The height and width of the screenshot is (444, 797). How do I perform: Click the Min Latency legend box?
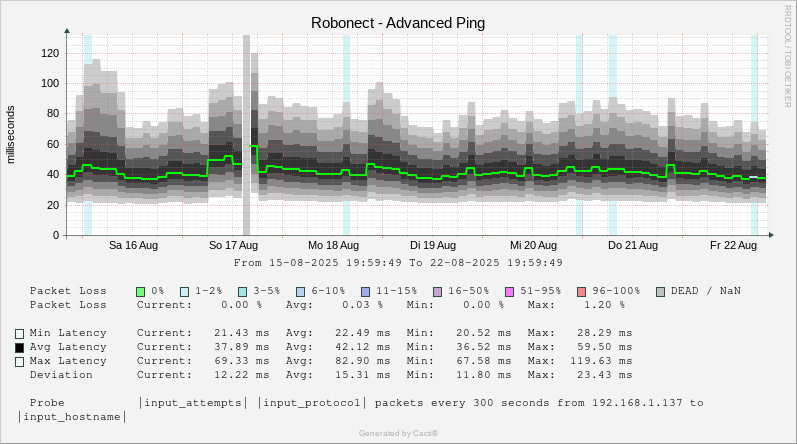19,334
